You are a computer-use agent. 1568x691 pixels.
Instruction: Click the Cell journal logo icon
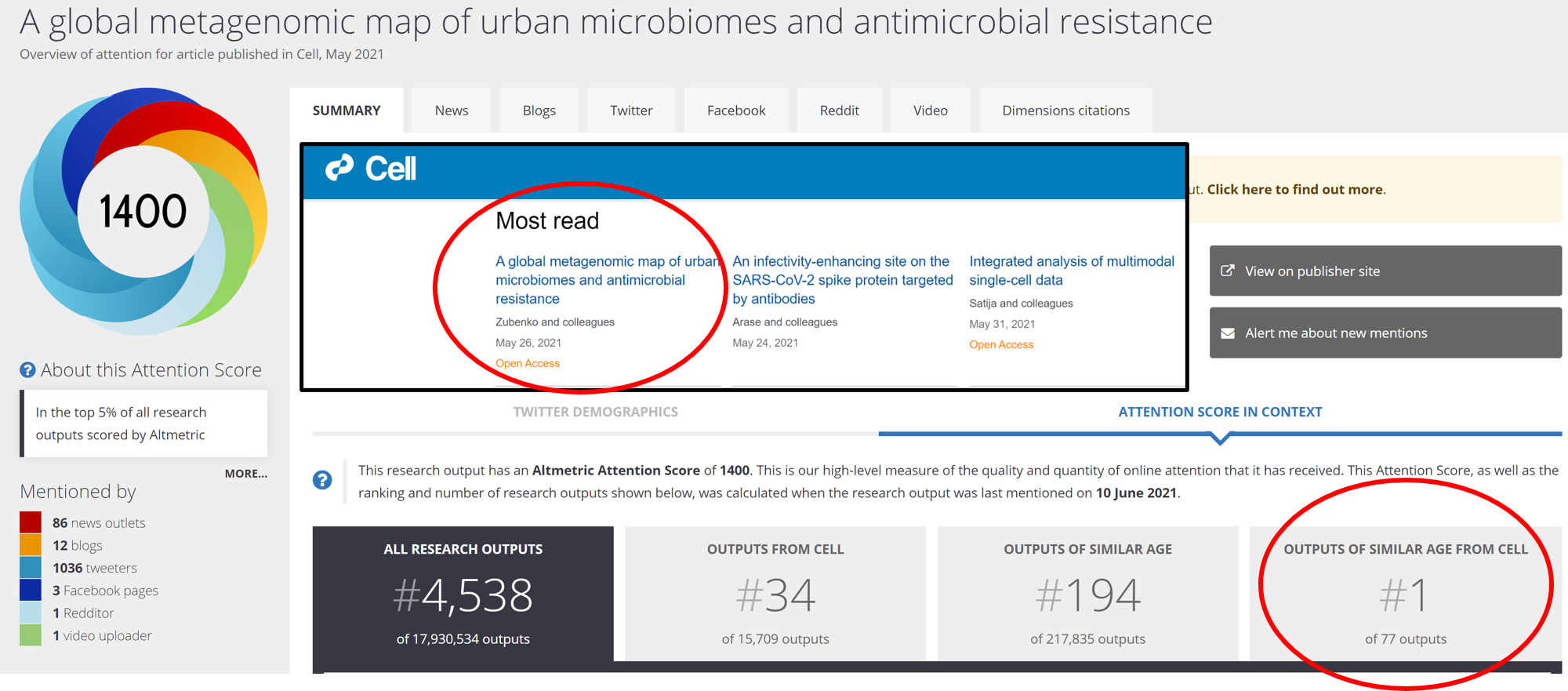[x=340, y=168]
